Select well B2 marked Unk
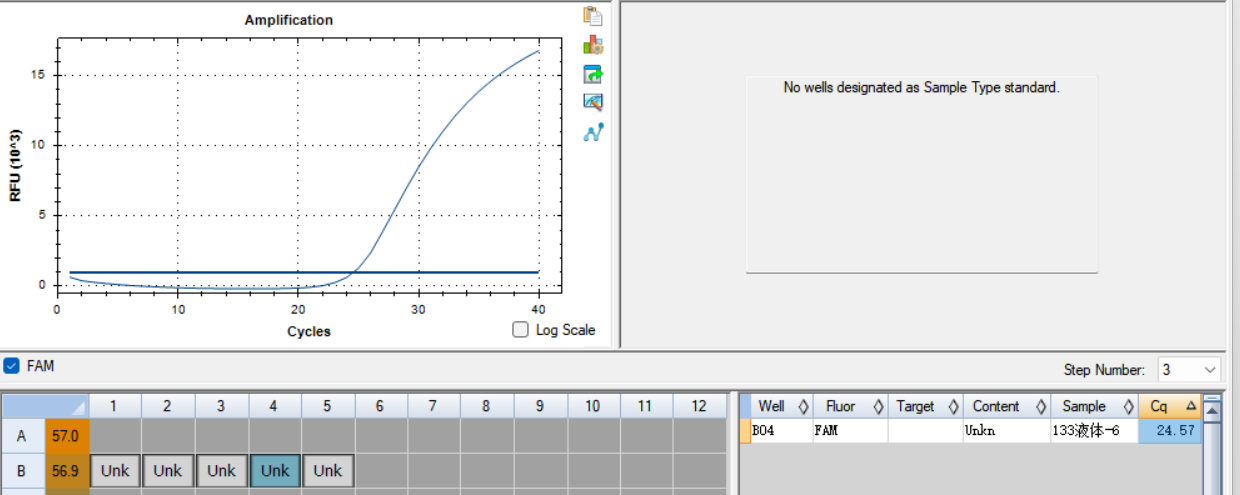Image resolution: width=1240 pixels, height=495 pixels. point(168,471)
